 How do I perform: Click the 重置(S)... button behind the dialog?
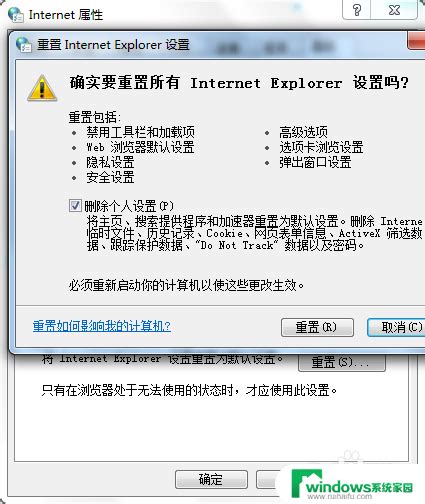[x=342, y=362]
